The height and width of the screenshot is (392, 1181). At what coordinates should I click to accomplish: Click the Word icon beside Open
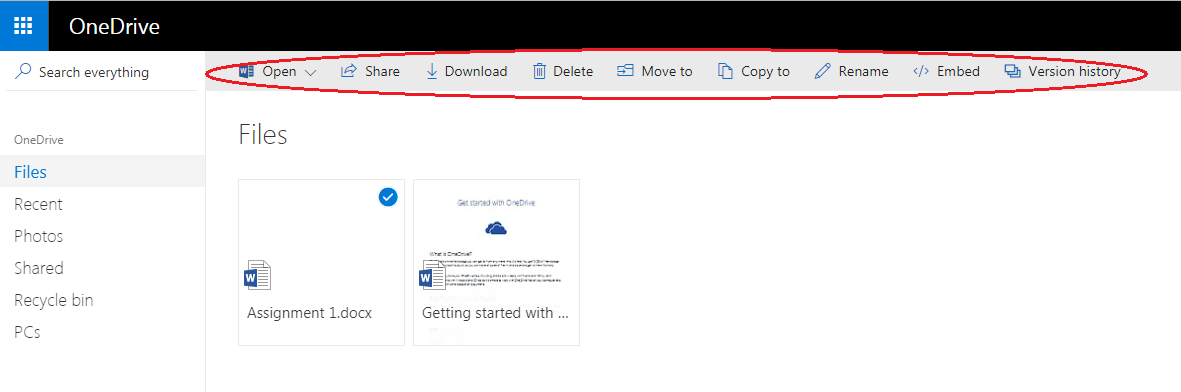point(246,72)
